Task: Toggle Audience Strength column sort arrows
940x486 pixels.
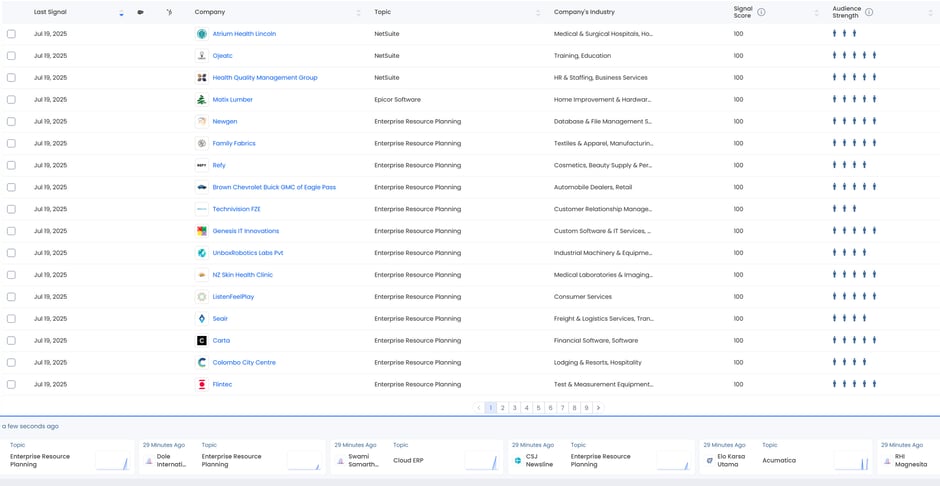Action: coord(930,13)
